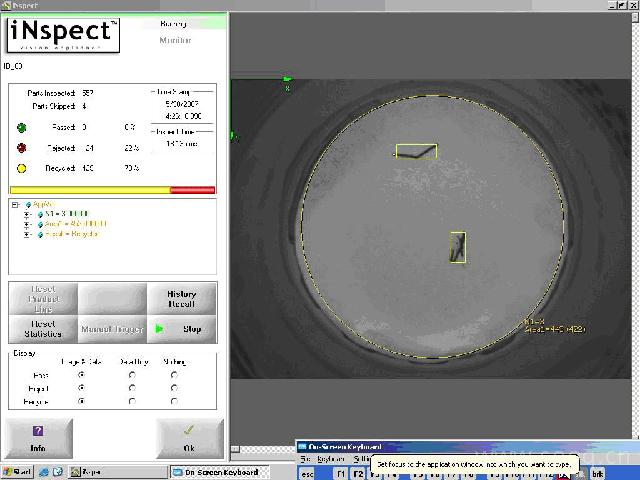
Task: Select Image & Data for the Pass row
Action: pyautogui.click(x=81, y=374)
